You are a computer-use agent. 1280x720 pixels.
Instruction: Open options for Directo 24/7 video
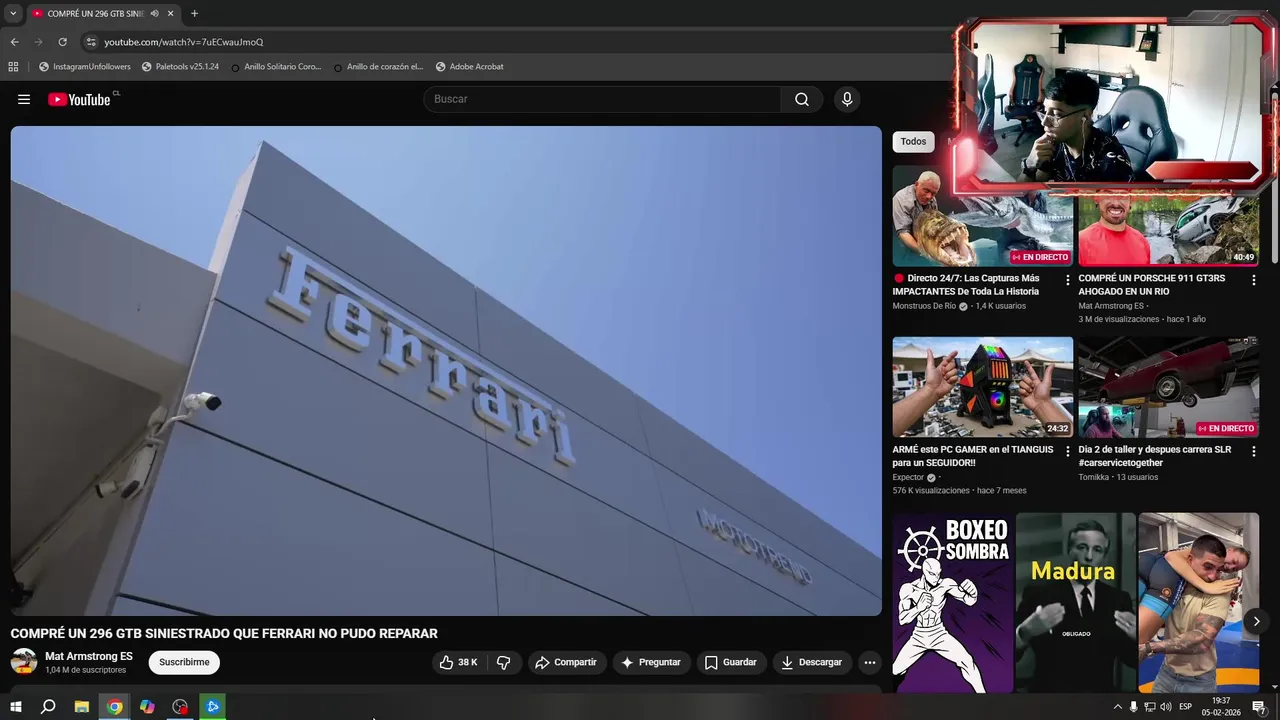click(x=1067, y=280)
